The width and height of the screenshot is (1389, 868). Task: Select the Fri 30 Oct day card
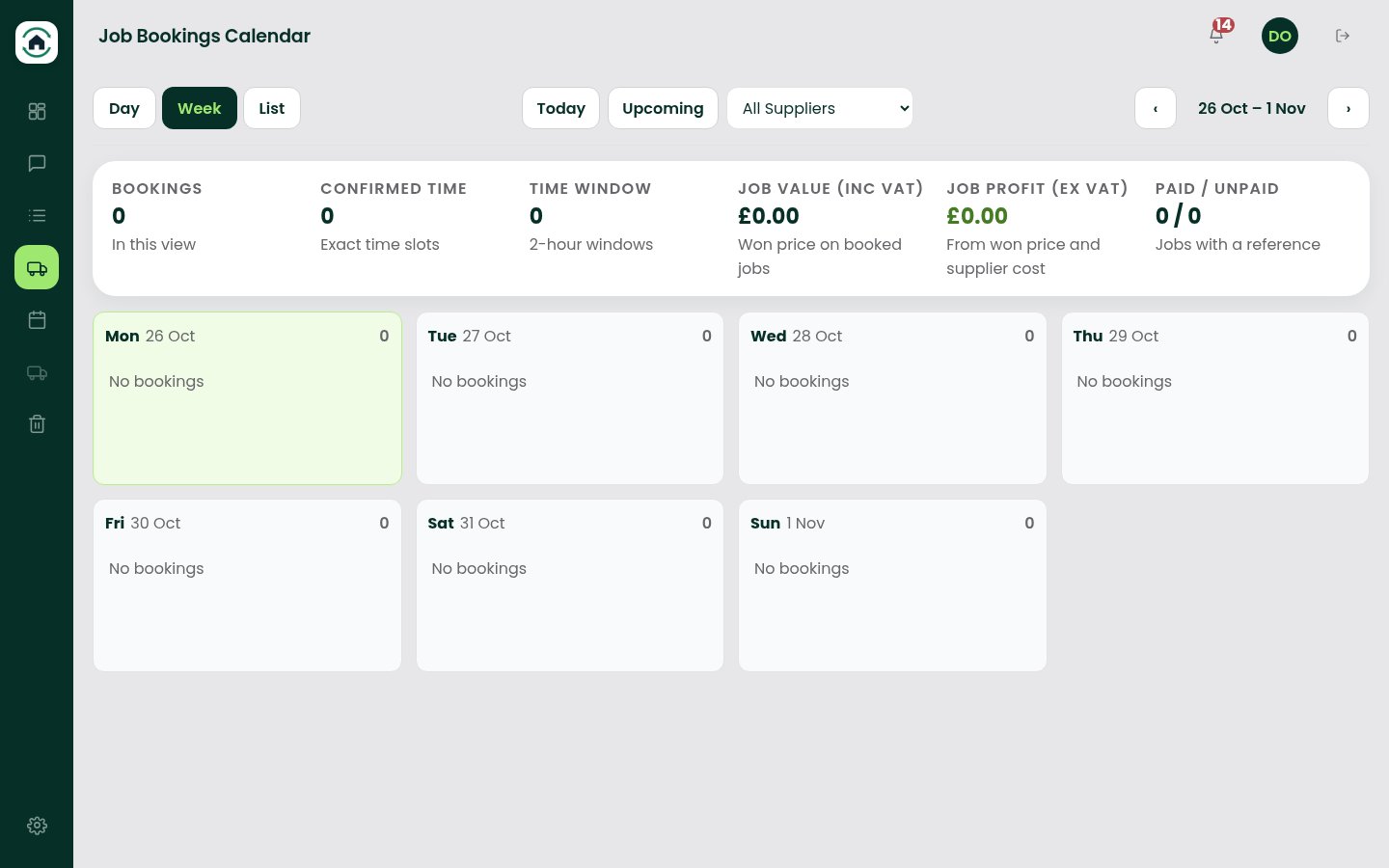pyautogui.click(x=247, y=585)
